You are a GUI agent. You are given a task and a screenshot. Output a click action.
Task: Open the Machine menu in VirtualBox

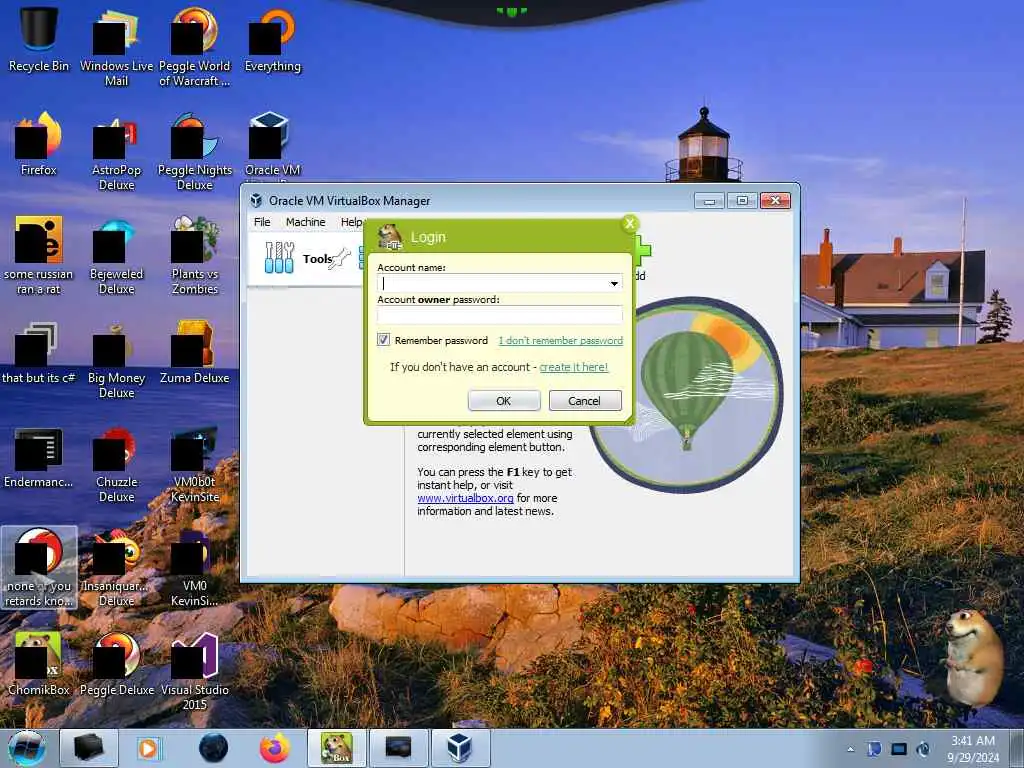tap(305, 222)
